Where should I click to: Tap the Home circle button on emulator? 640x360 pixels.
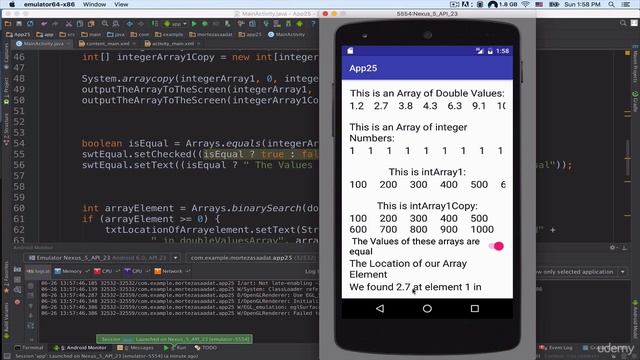pyautogui.click(x=427, y=309)
